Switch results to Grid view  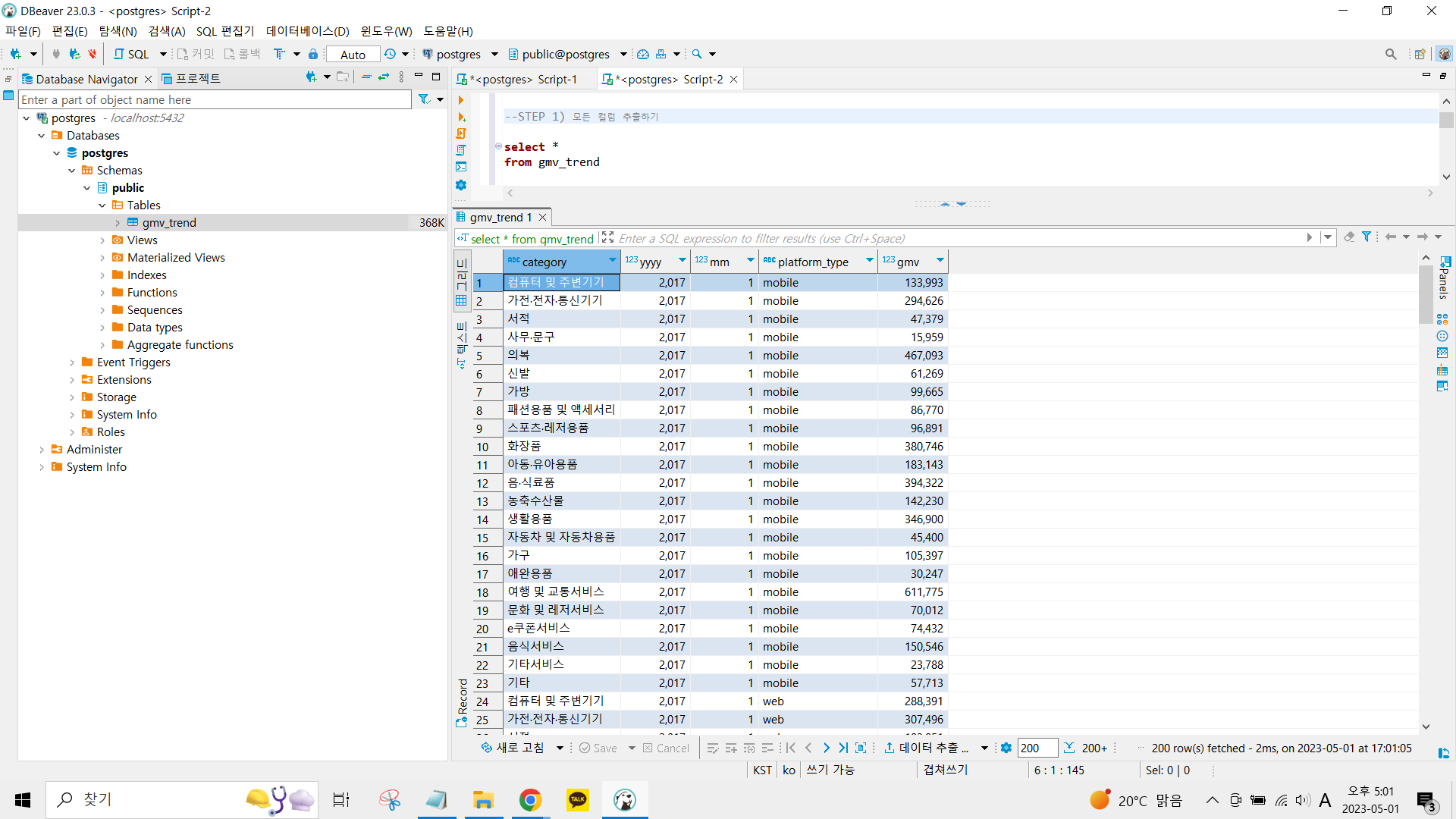tap(461, 281)
